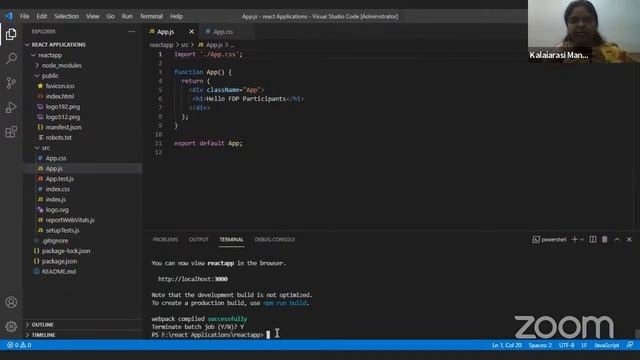
Task: Open Explorer more actions ellipsis
Action: pos(131,31)
